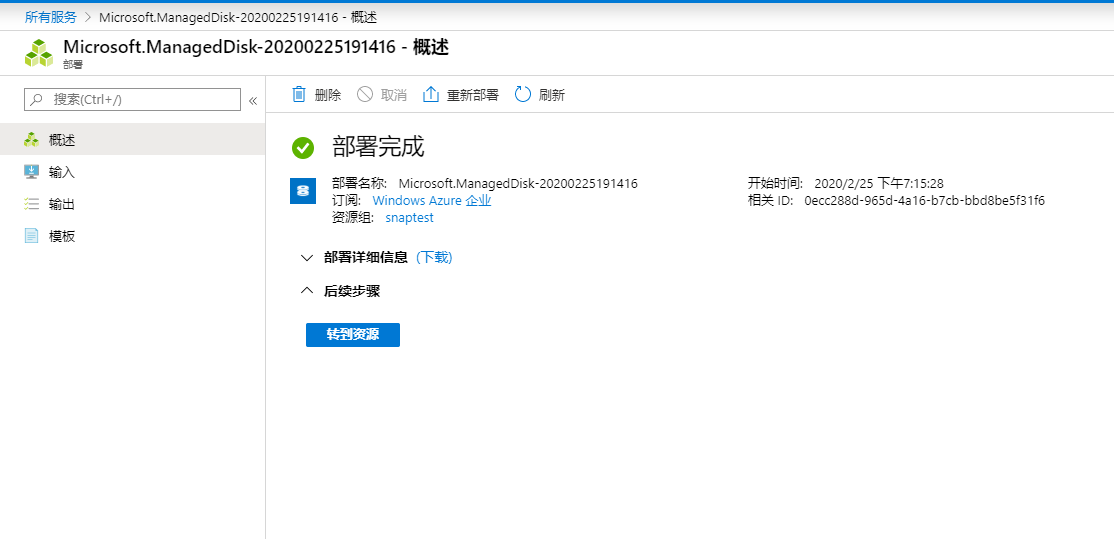The width and height of the screenshot is (1114, 539).
Task: Click the green deployment complete checkmark icon
Action: point(303,148)
